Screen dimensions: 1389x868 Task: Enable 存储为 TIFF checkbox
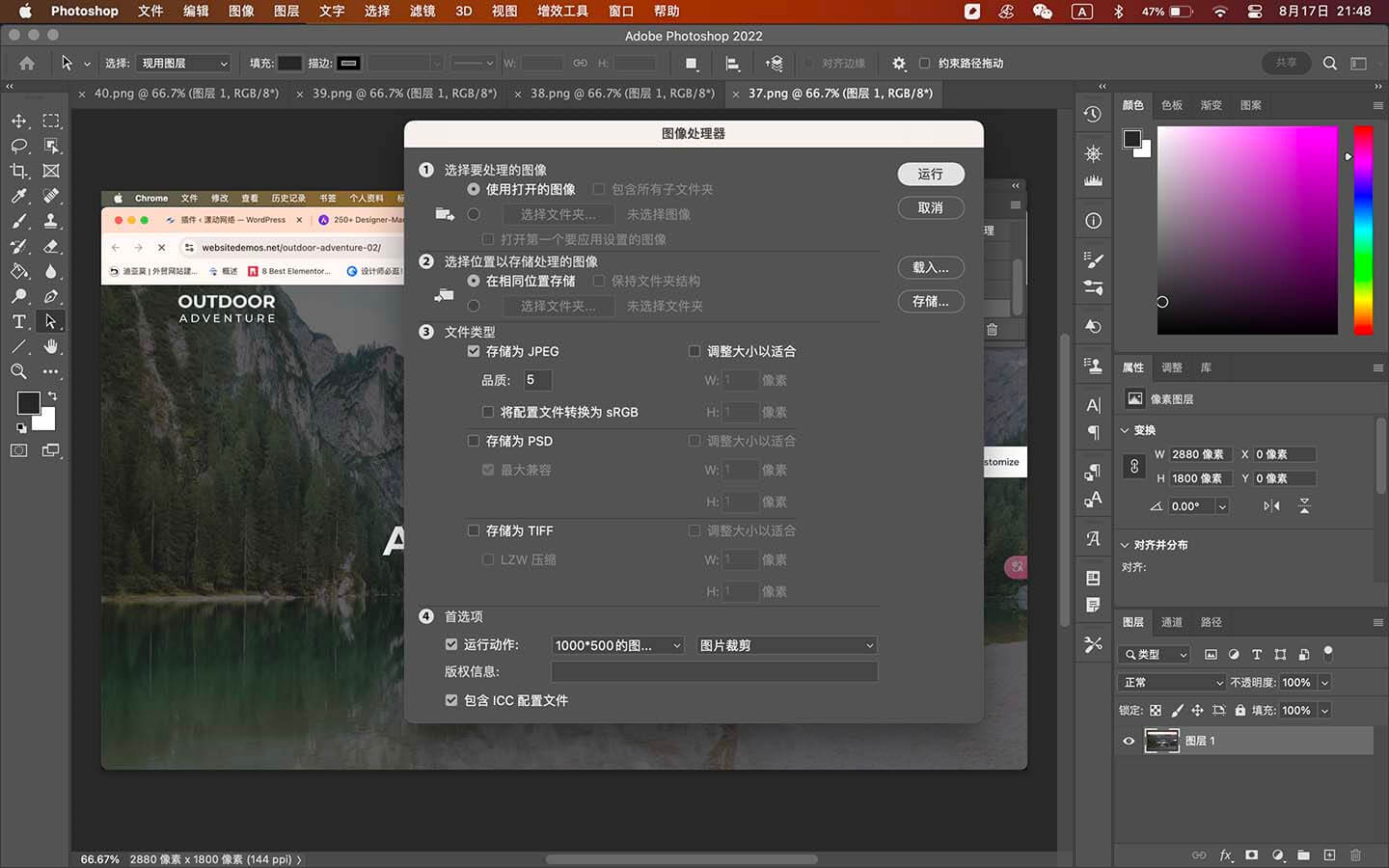pos(474,530)
